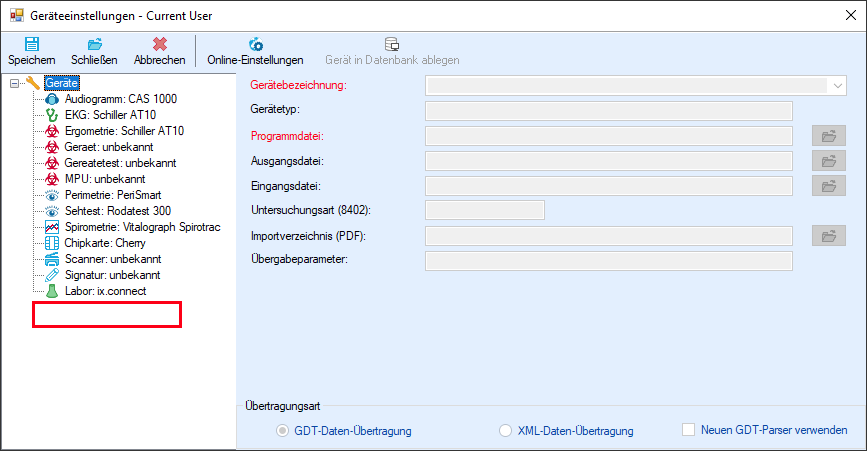Select Labor: ix.connect entry
Image resolution: width=867 pixels, height=451 pixels.
pyautogui.click(x=106, y=291)
